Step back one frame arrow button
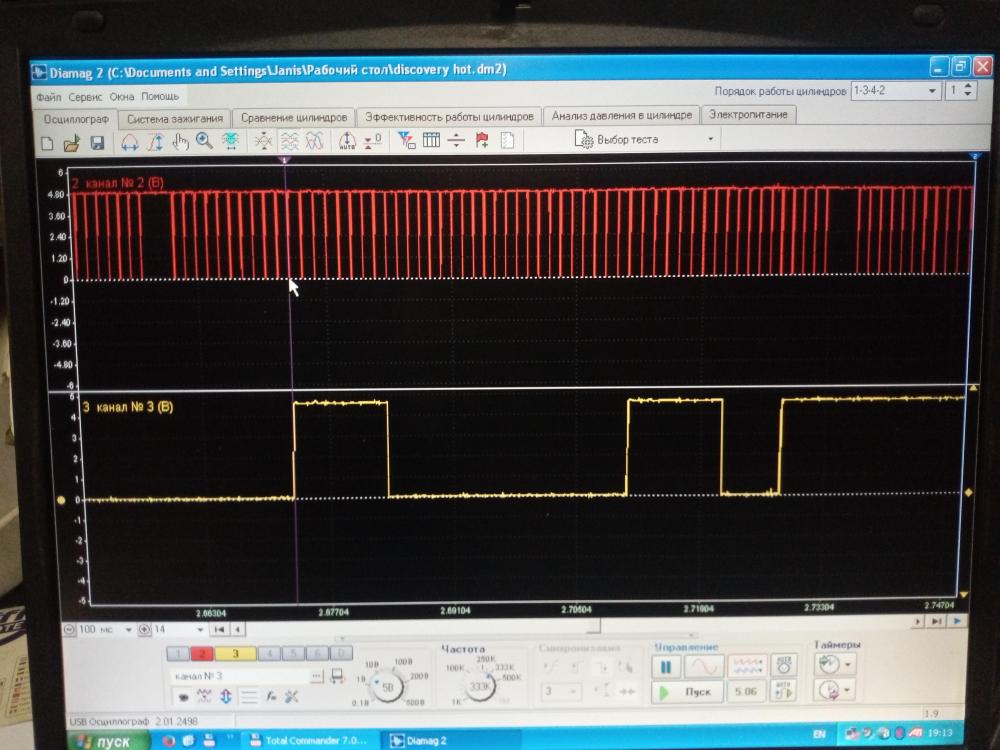The image size is (1000, 750). click(x=237, y=629)
